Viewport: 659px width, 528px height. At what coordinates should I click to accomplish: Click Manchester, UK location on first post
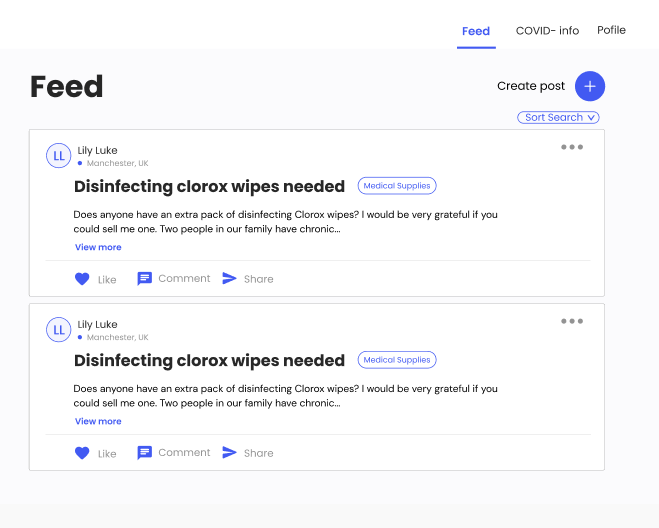point(117,163)
